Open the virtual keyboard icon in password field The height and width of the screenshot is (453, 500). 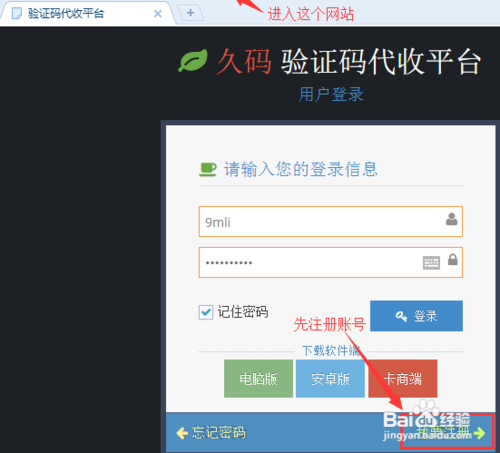coord(431,263)
